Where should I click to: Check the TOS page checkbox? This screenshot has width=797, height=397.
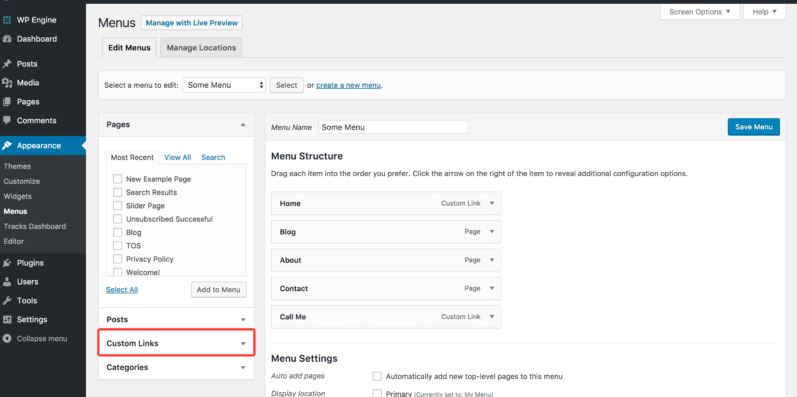click(x=117, y=246)
